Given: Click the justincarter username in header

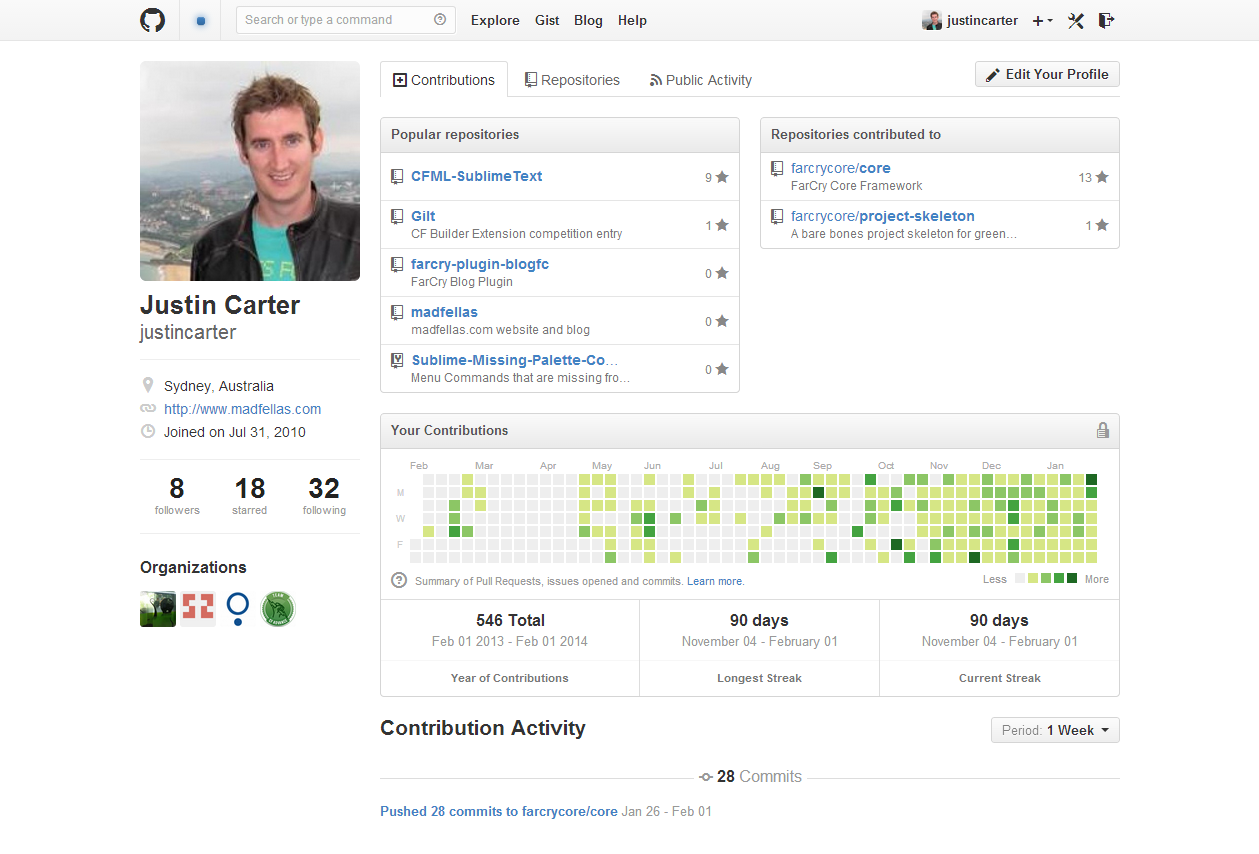Looking at the screenshot, I should tap(982, 20).
